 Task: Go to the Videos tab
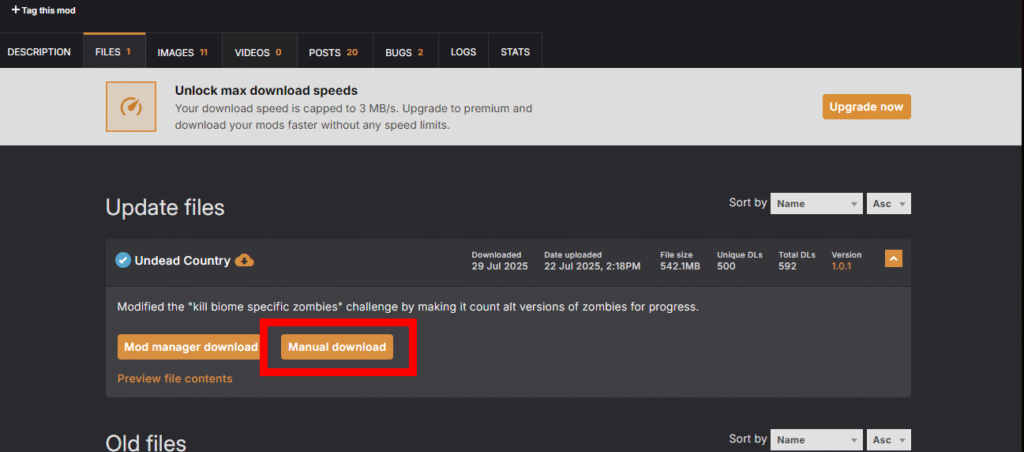259,52
